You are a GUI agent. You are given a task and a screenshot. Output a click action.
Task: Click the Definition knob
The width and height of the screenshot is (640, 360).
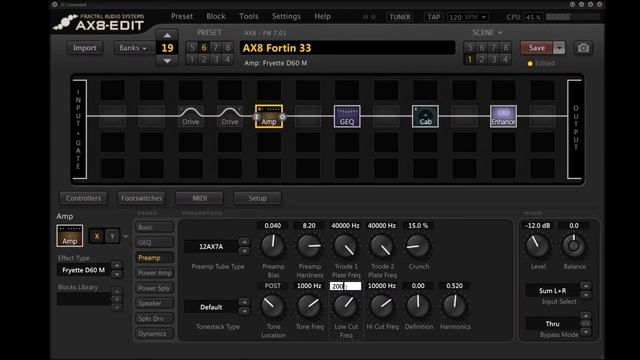click(x=418, y=306)
